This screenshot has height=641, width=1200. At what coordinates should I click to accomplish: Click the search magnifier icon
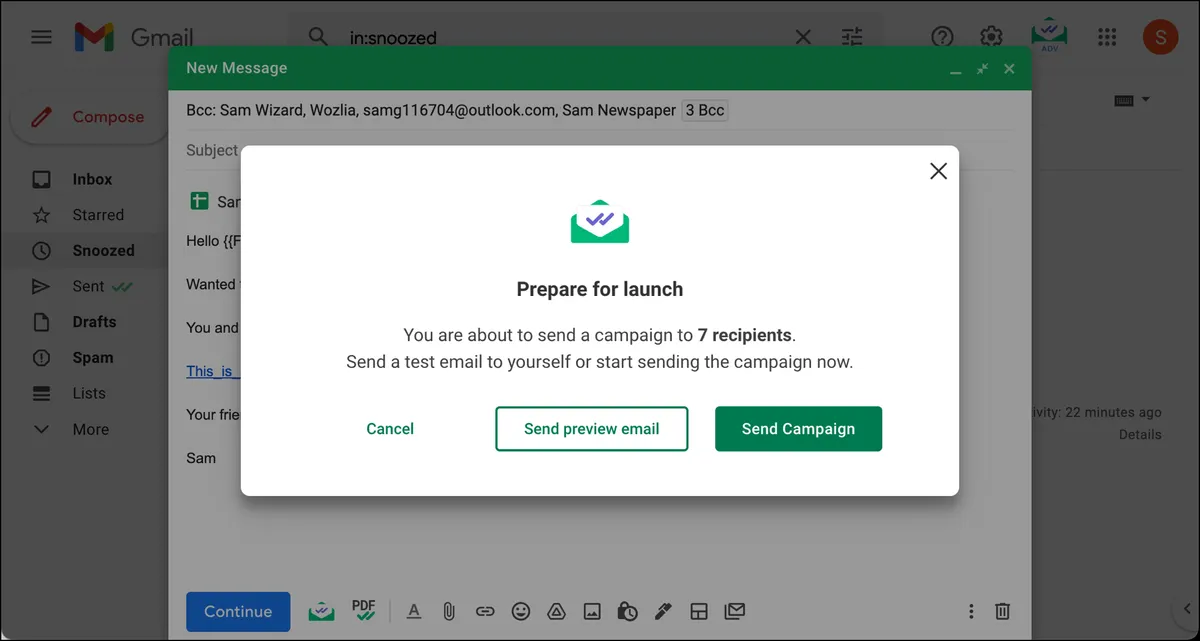point(318,37)
